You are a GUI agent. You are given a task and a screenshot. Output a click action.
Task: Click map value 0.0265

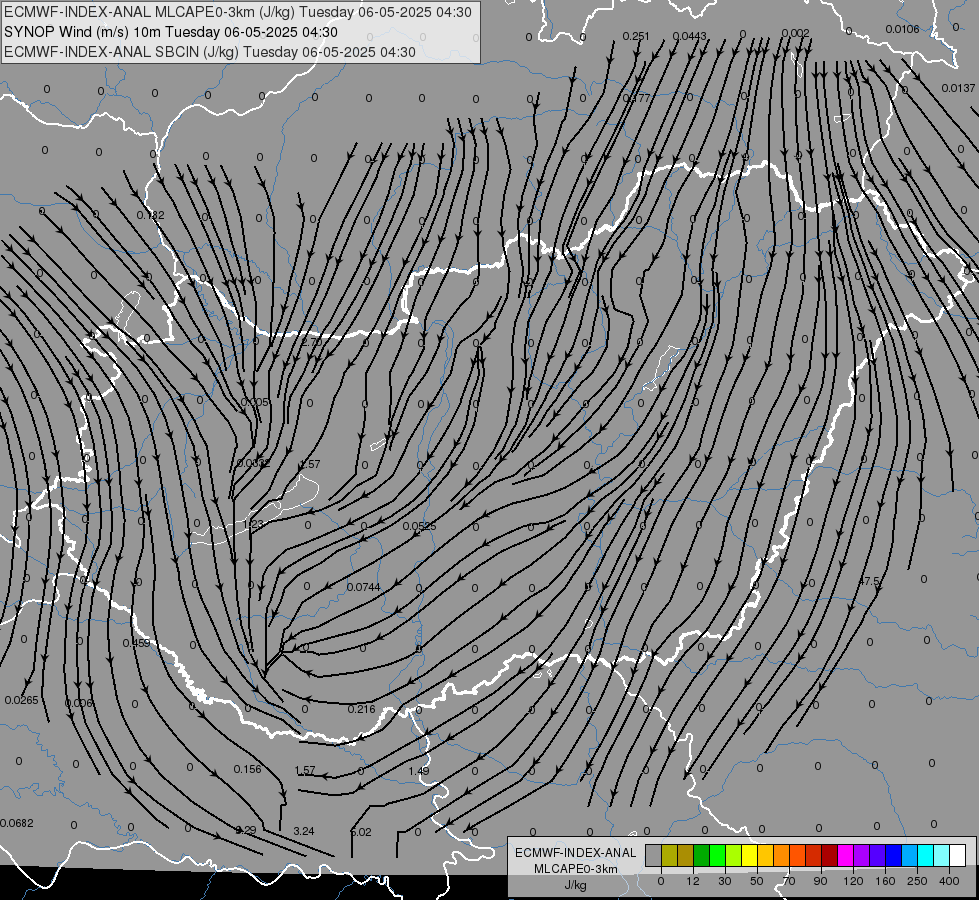tap(21, 700)
